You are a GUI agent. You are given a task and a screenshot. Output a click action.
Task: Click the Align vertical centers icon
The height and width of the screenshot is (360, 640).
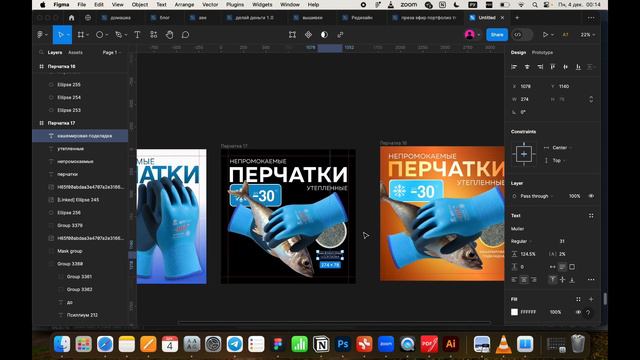565,67
